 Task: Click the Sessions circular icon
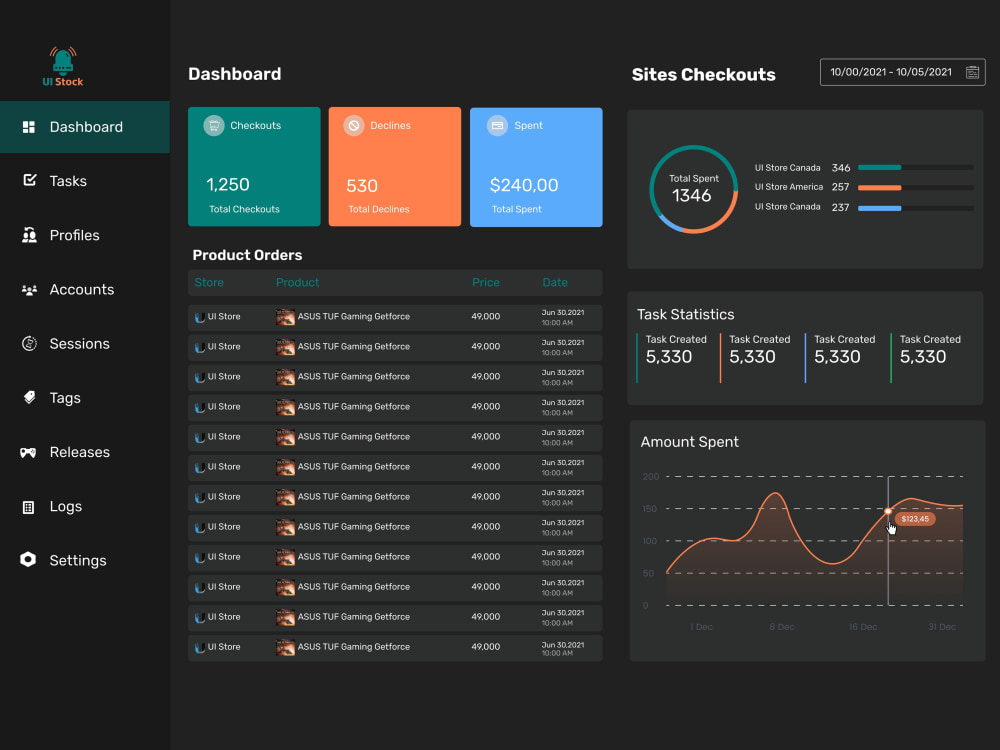[x=29, y=344]
